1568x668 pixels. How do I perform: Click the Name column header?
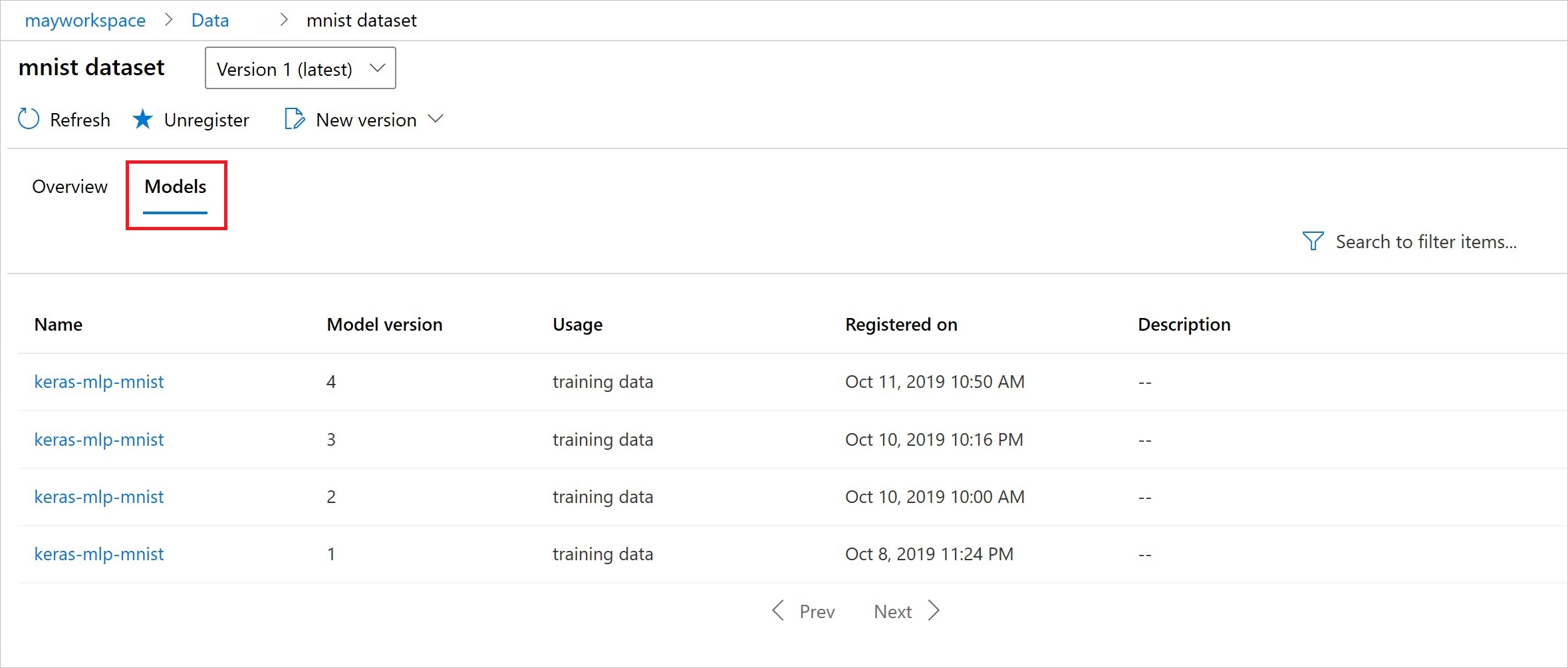point(59,325)
